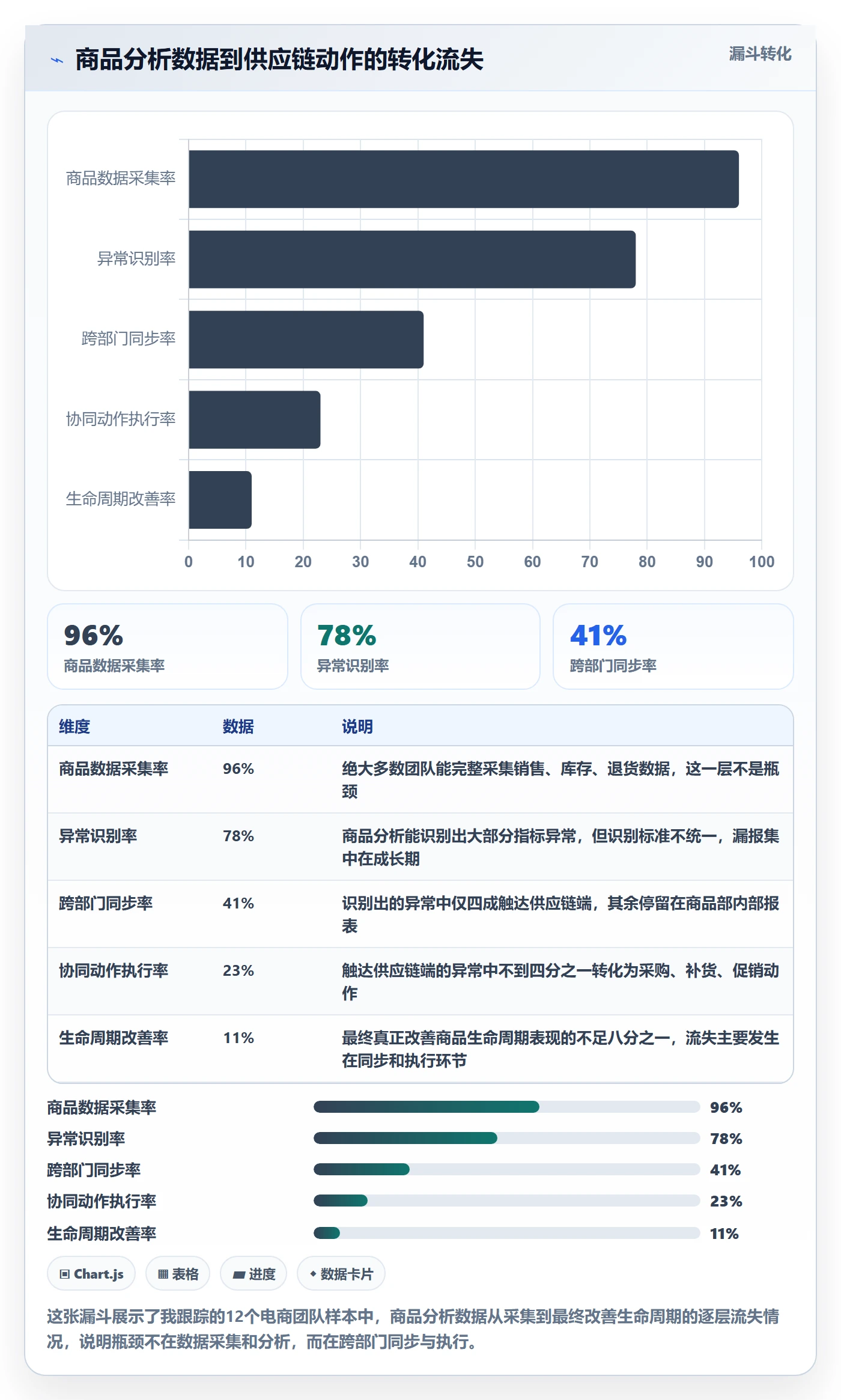This screenshot has height=1400, width=841.
Task: Click the 50 tick on chart x-axis
Action: point(475,562)
